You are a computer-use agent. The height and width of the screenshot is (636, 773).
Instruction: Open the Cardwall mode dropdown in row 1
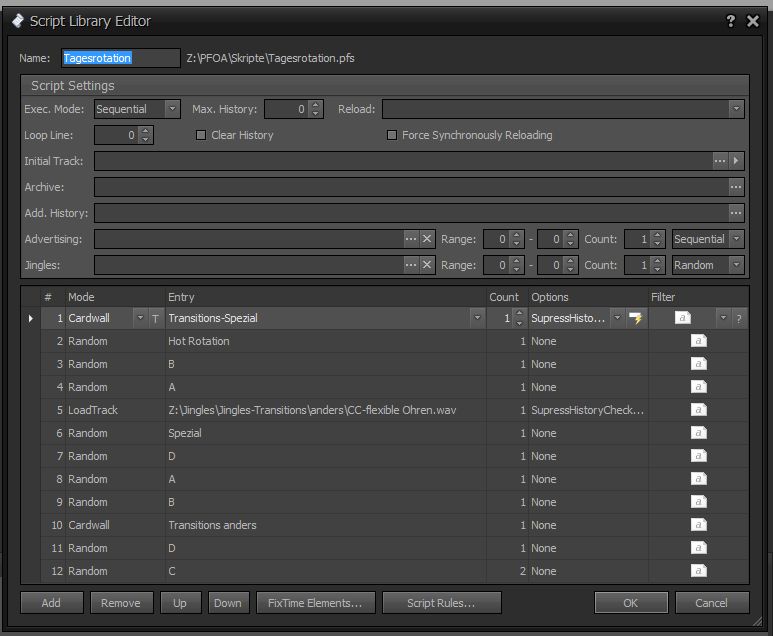(141, 318)
